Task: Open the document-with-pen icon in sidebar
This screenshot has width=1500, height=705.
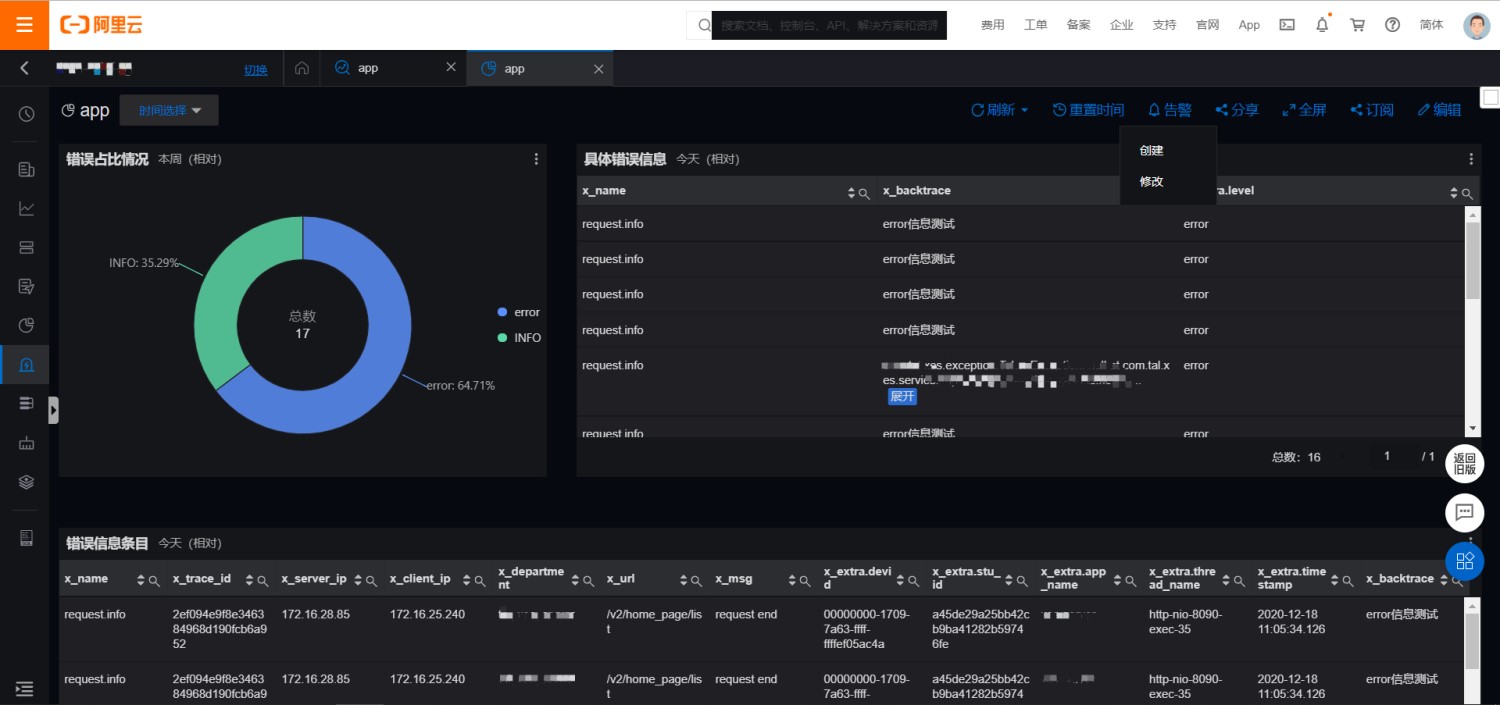Action: [x=27, y=287]
